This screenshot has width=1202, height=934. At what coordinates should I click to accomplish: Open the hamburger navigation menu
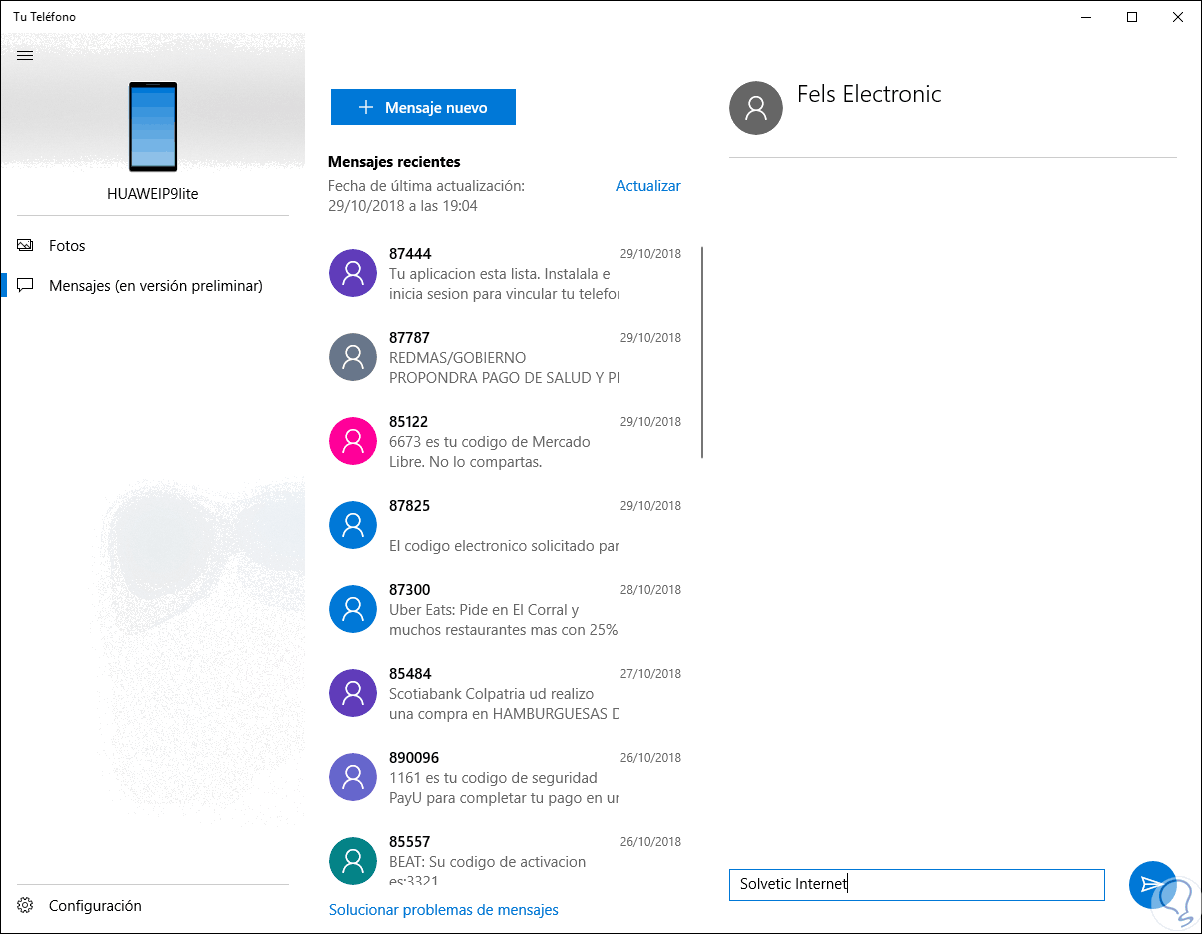pos(25,56)
